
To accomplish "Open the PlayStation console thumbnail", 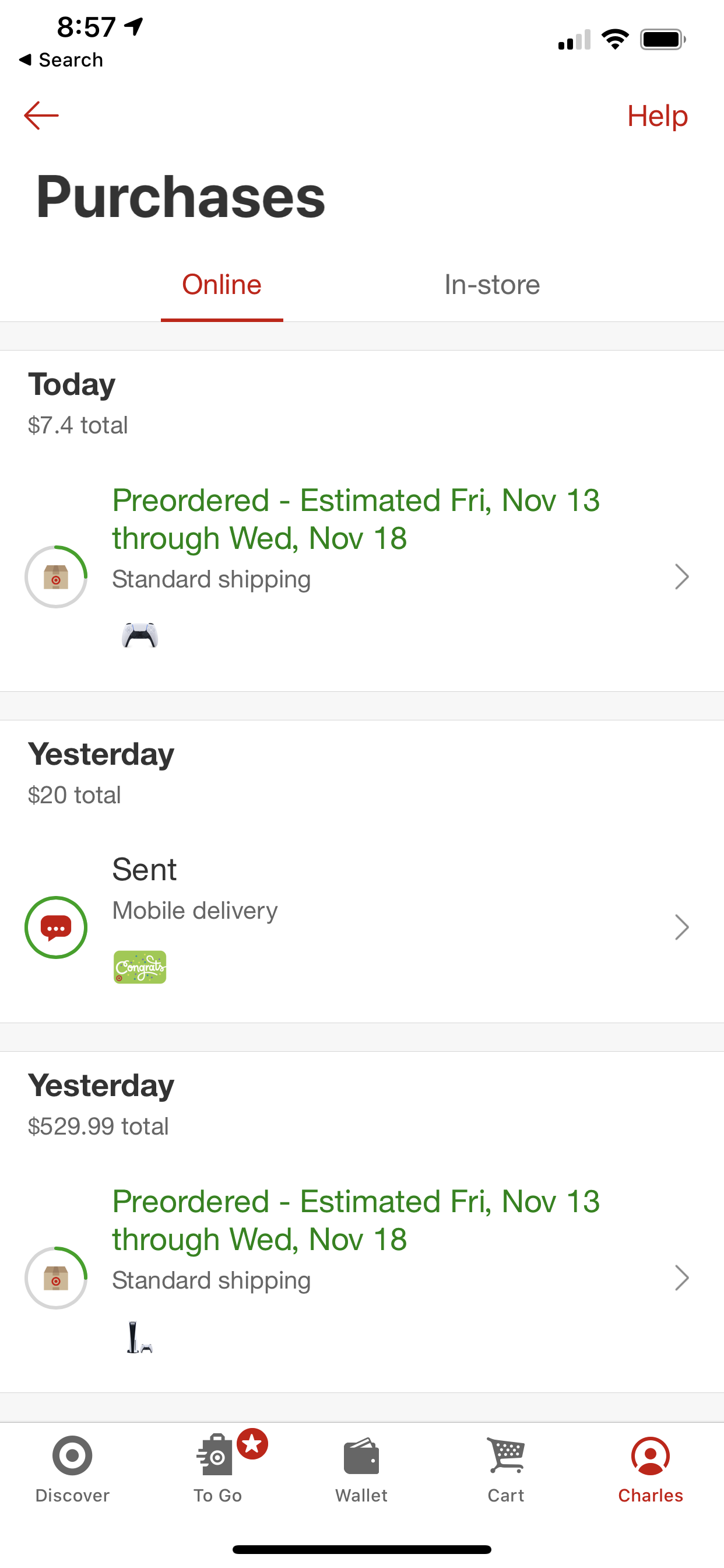I will [139, 1338].
